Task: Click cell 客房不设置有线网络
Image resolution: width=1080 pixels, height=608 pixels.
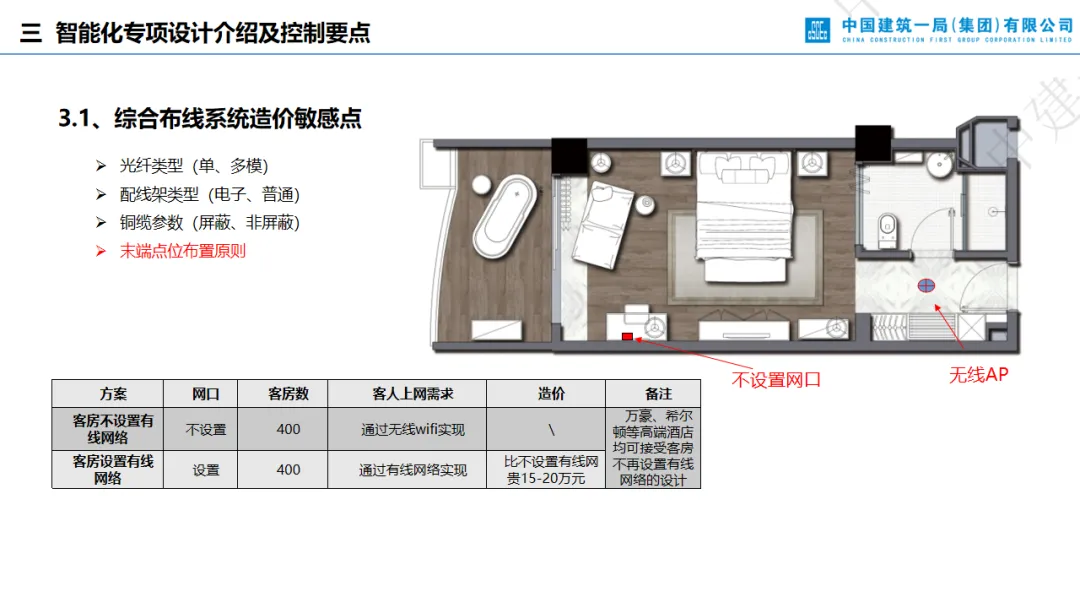Action: pyautogui.click(x=107, y=429)
